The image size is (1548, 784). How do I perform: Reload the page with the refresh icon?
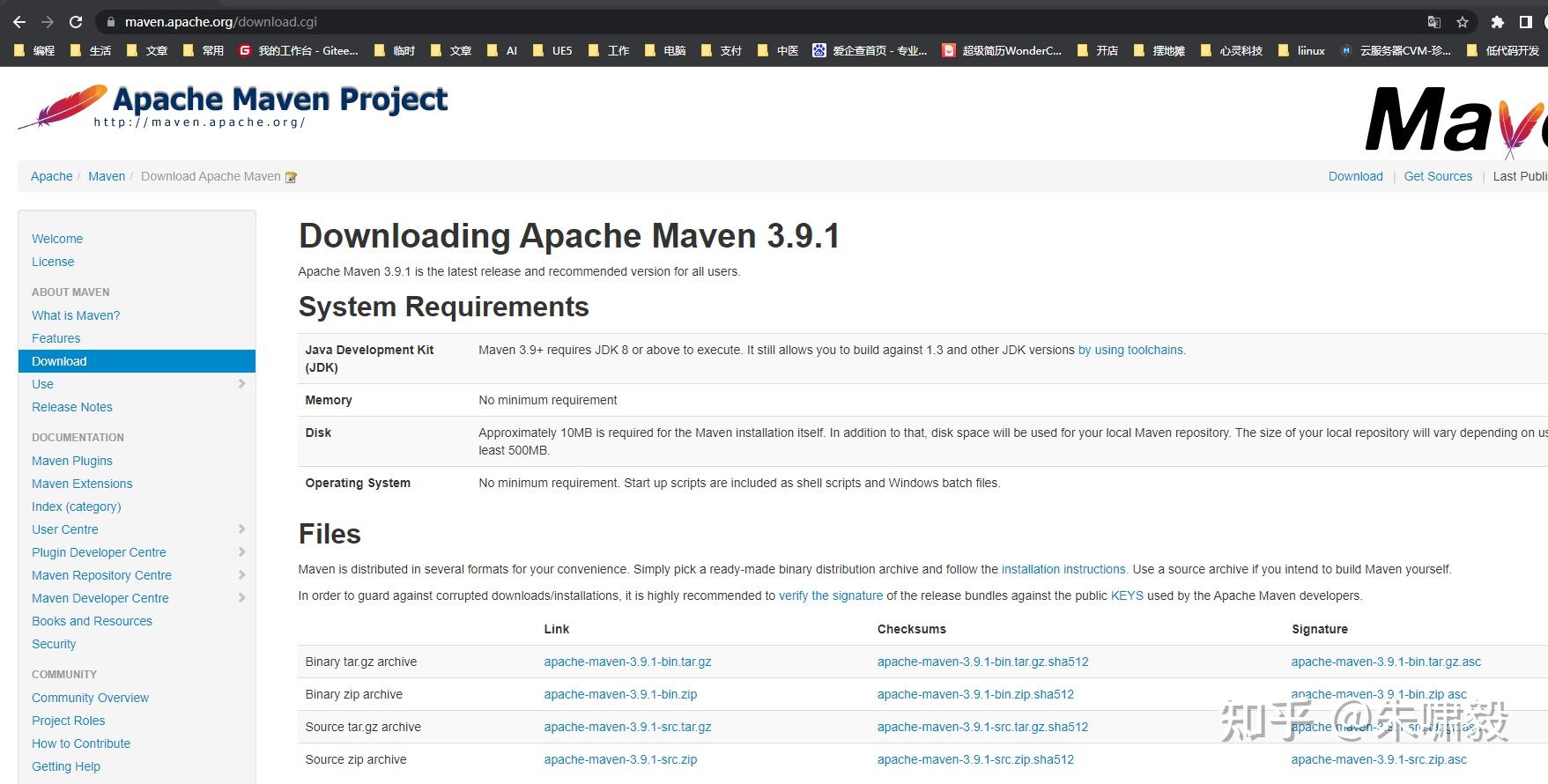(x=76, y=22)
